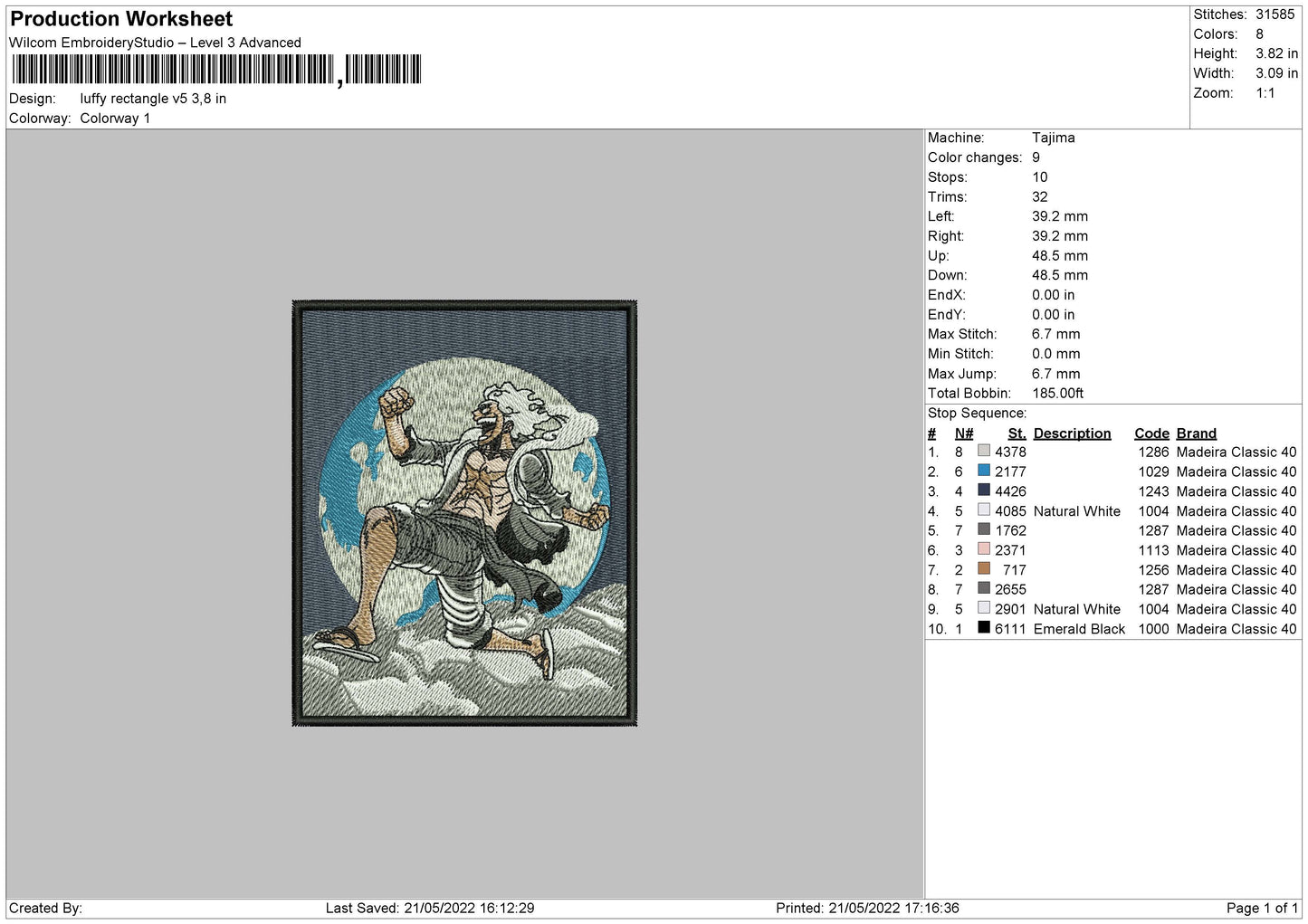Click thread code "1243" in stop 3
The height and width of the screenshot is (924, 1308).
coord(1154,491)
